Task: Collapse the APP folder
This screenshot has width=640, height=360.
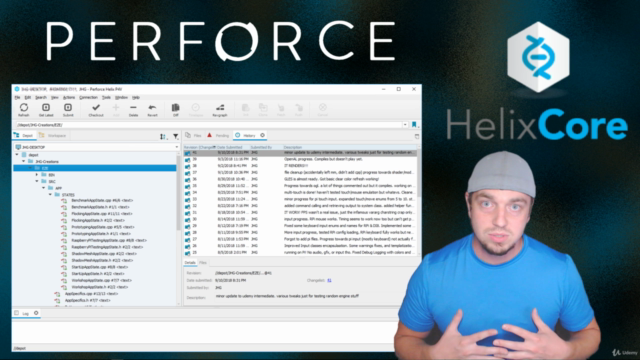Action: pyautogui.click(x=44, y=188)
